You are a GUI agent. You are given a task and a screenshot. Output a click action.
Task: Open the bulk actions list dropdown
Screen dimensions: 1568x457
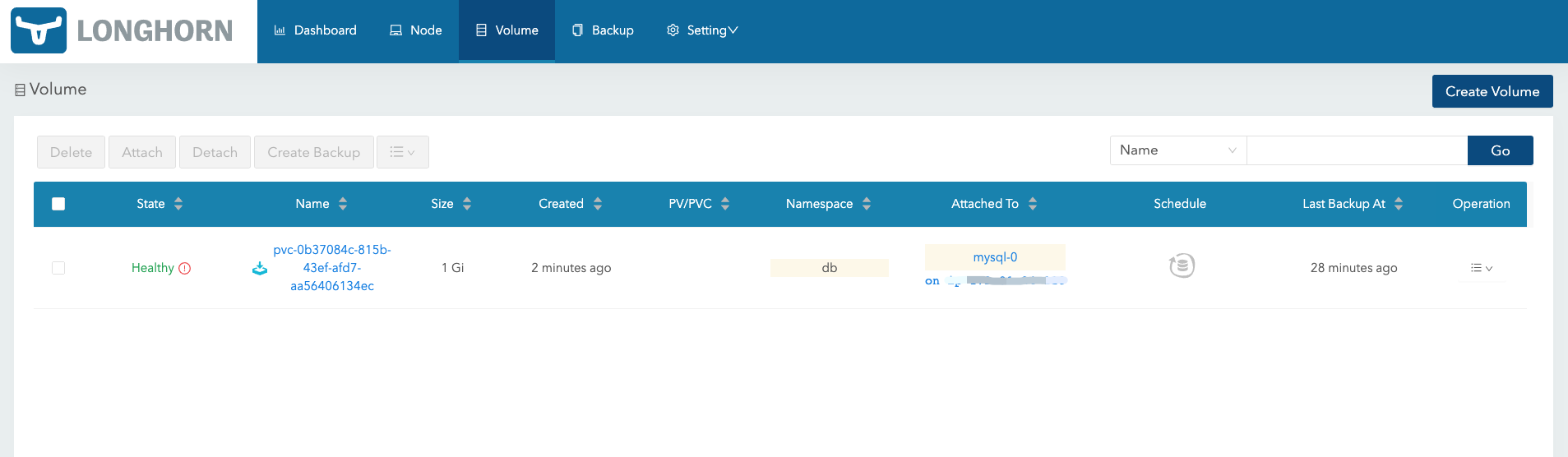coord(403,152)
